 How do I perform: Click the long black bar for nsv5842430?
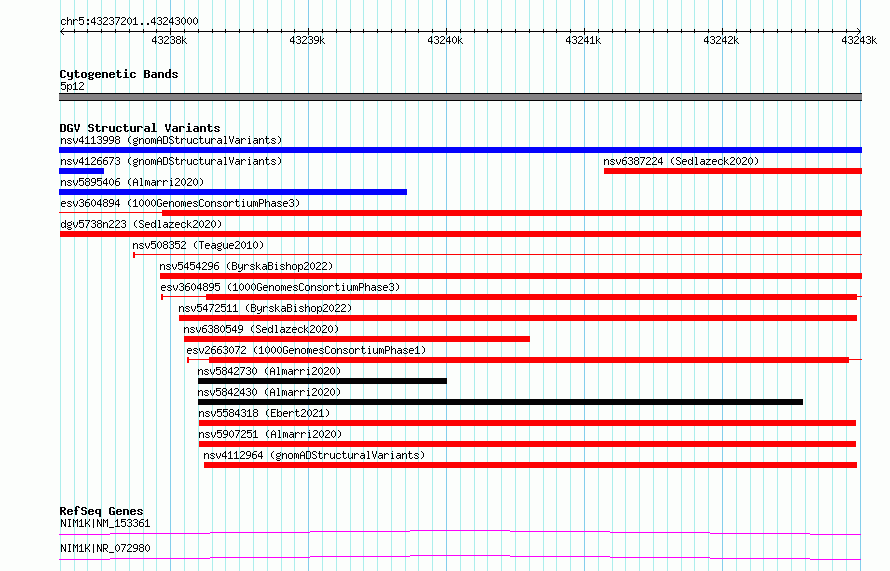click(x=501, y=402)
